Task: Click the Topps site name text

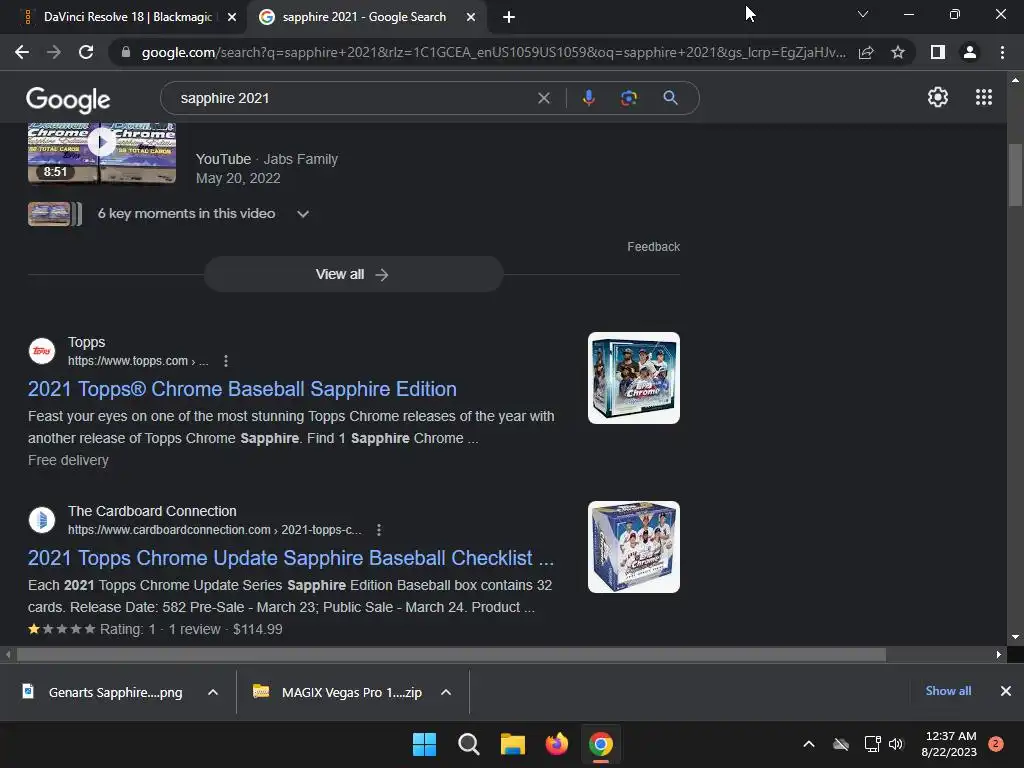Action: tap(86, 342)
